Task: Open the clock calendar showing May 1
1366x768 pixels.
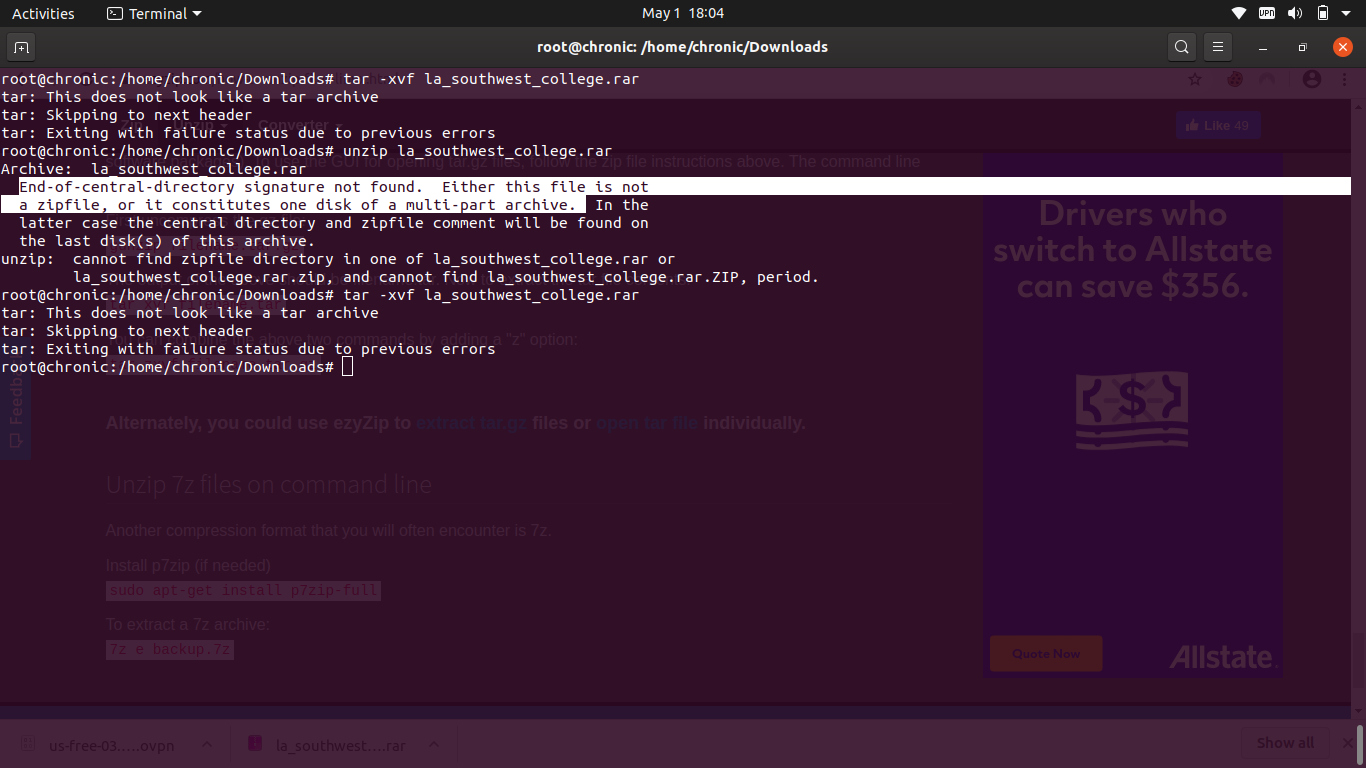Action: click(682, 13)
